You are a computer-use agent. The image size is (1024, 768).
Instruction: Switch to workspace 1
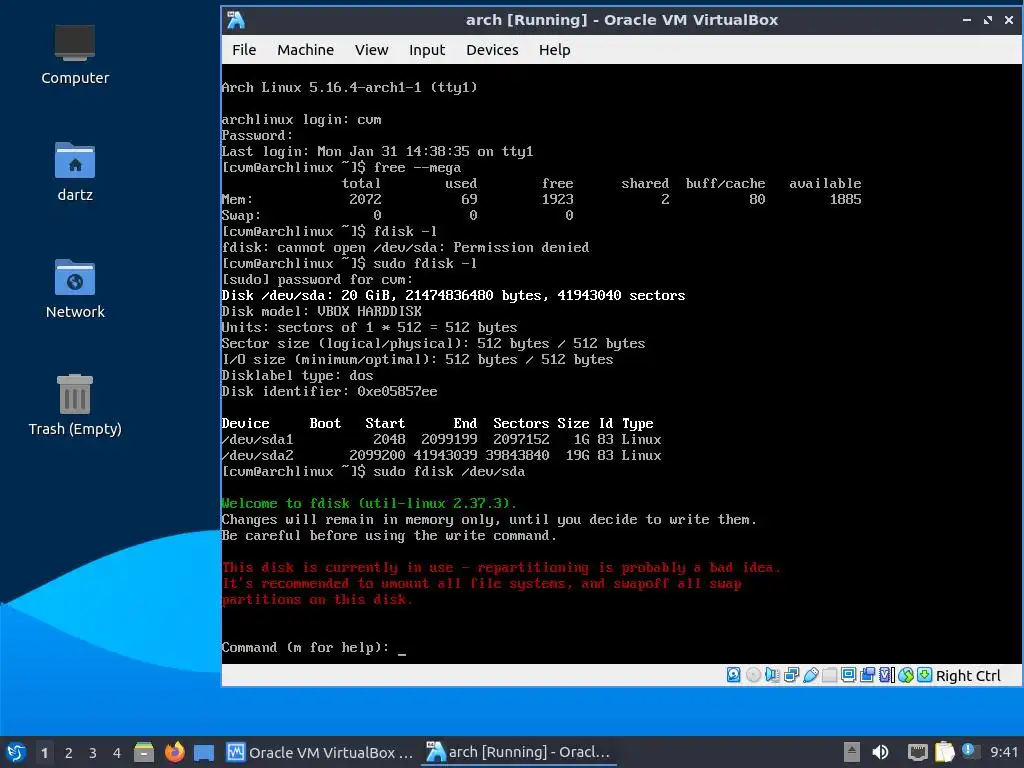(x=44, y=752)
